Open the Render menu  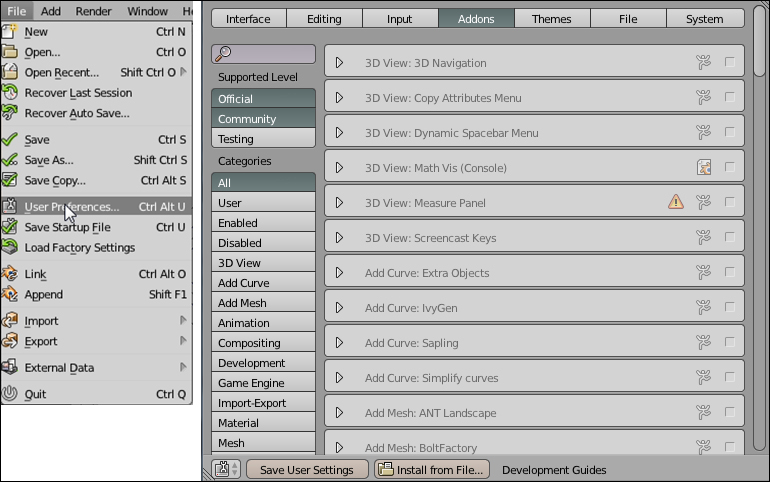pyautogui.click(x=93, y=11)
